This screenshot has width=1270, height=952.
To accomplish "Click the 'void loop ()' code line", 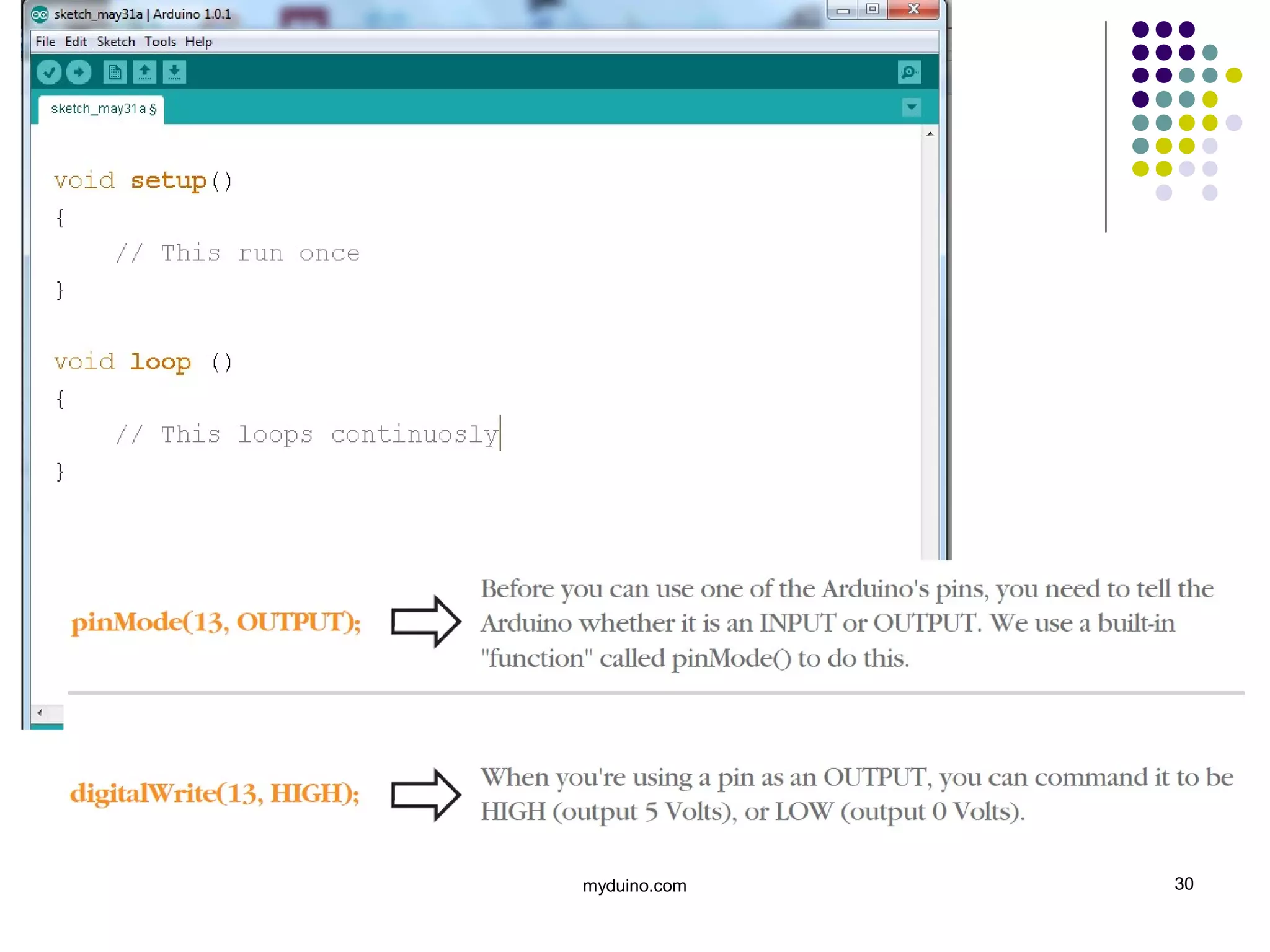I will [x=143, y=362].
